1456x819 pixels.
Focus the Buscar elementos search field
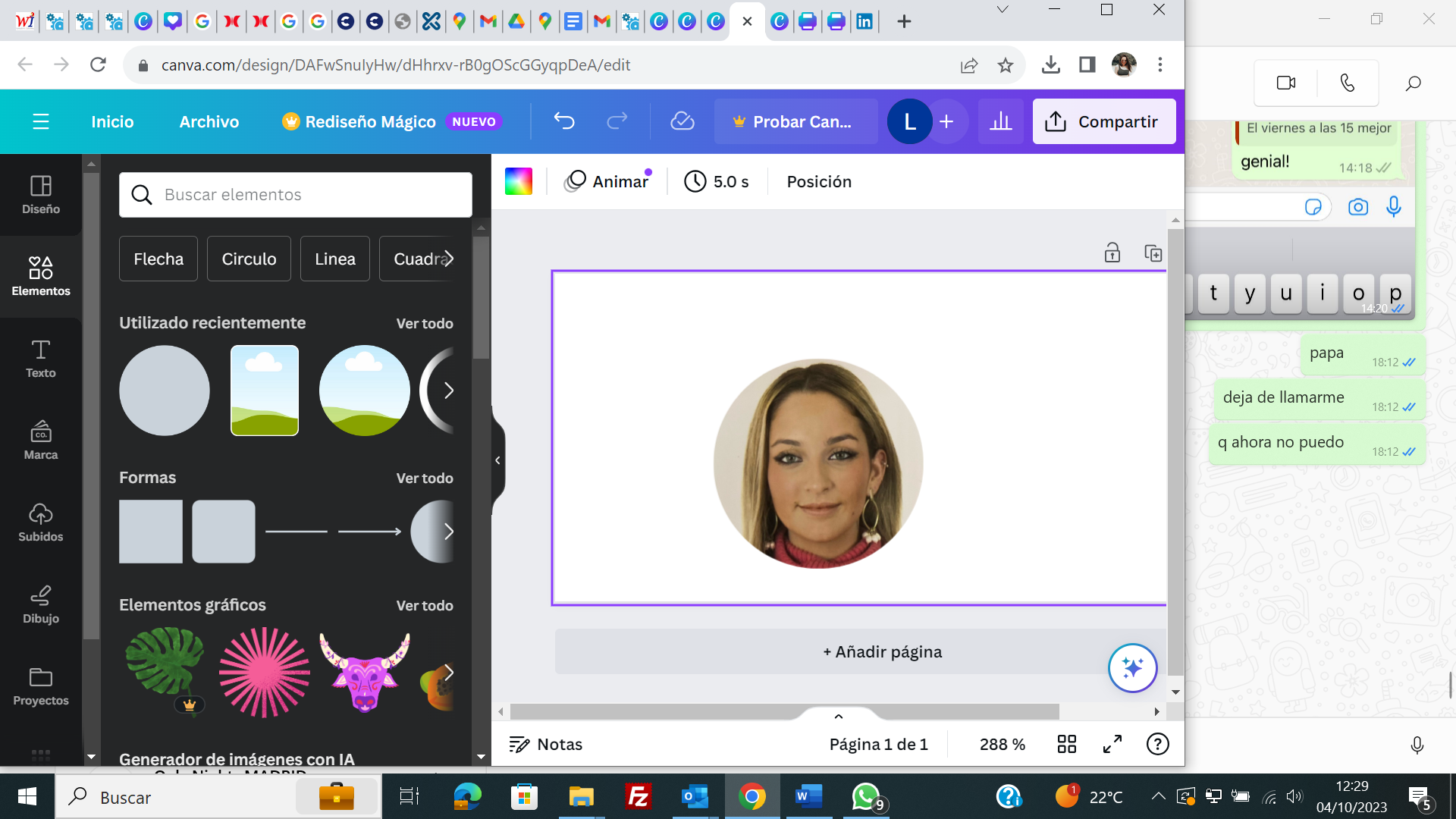click(x=296, y=195)
